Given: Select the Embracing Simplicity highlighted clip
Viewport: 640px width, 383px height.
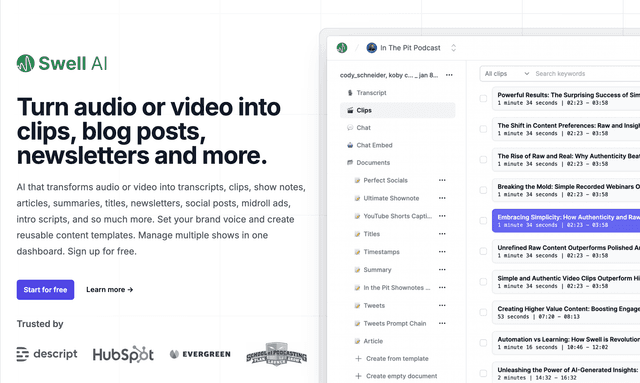Looking at the screenshot, I should [566, 221].
